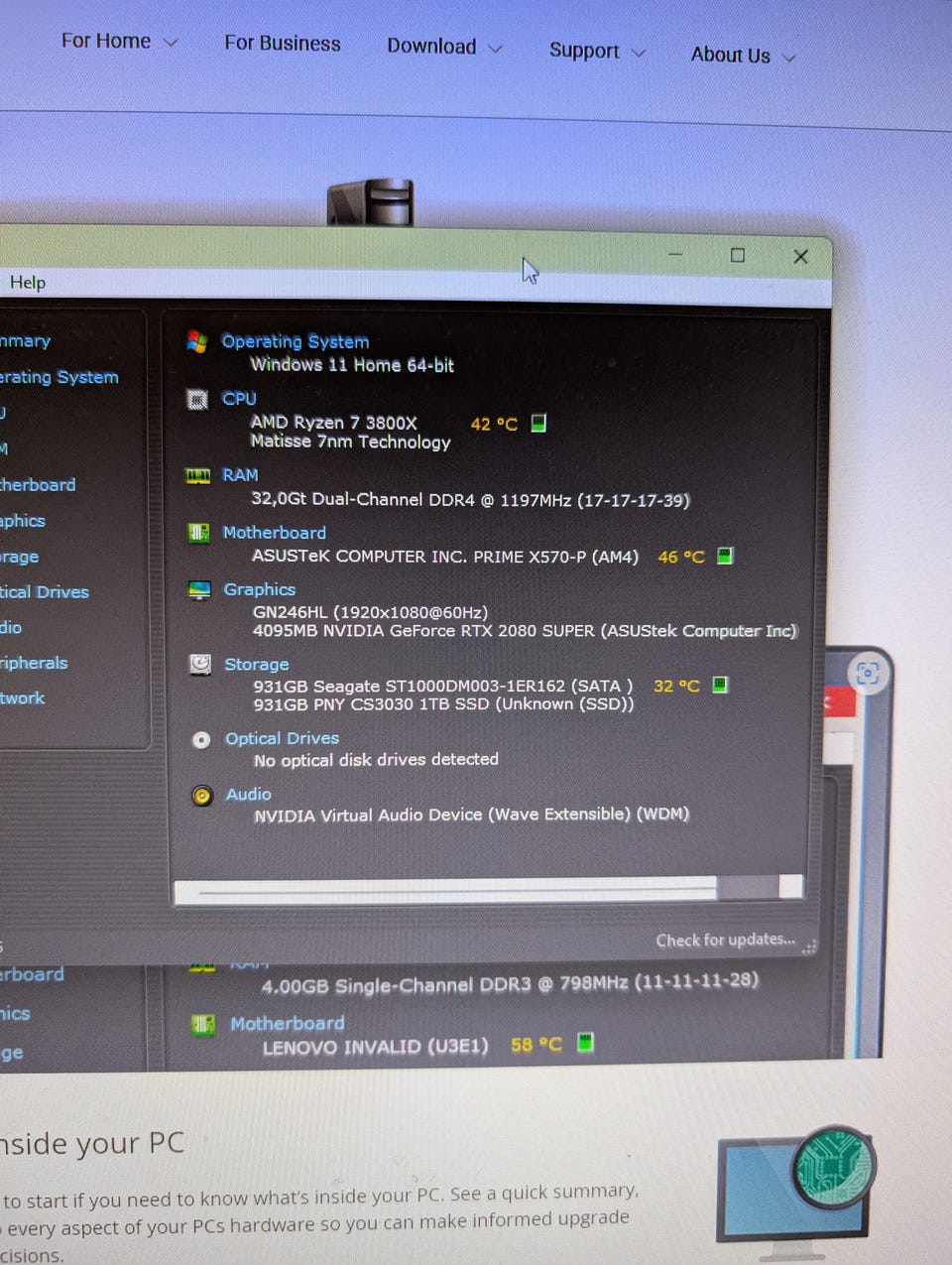Select Summary in the Speccy sidebar
Image resolution: width=952 pixels, height=1265 pixels.
pos(25,341)
